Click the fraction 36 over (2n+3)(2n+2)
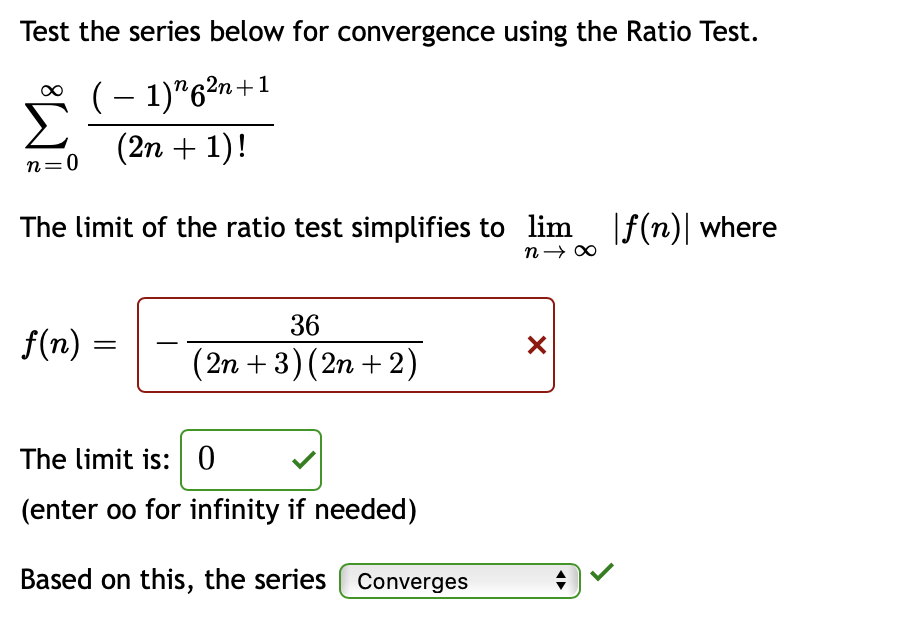 click(306, 344)
